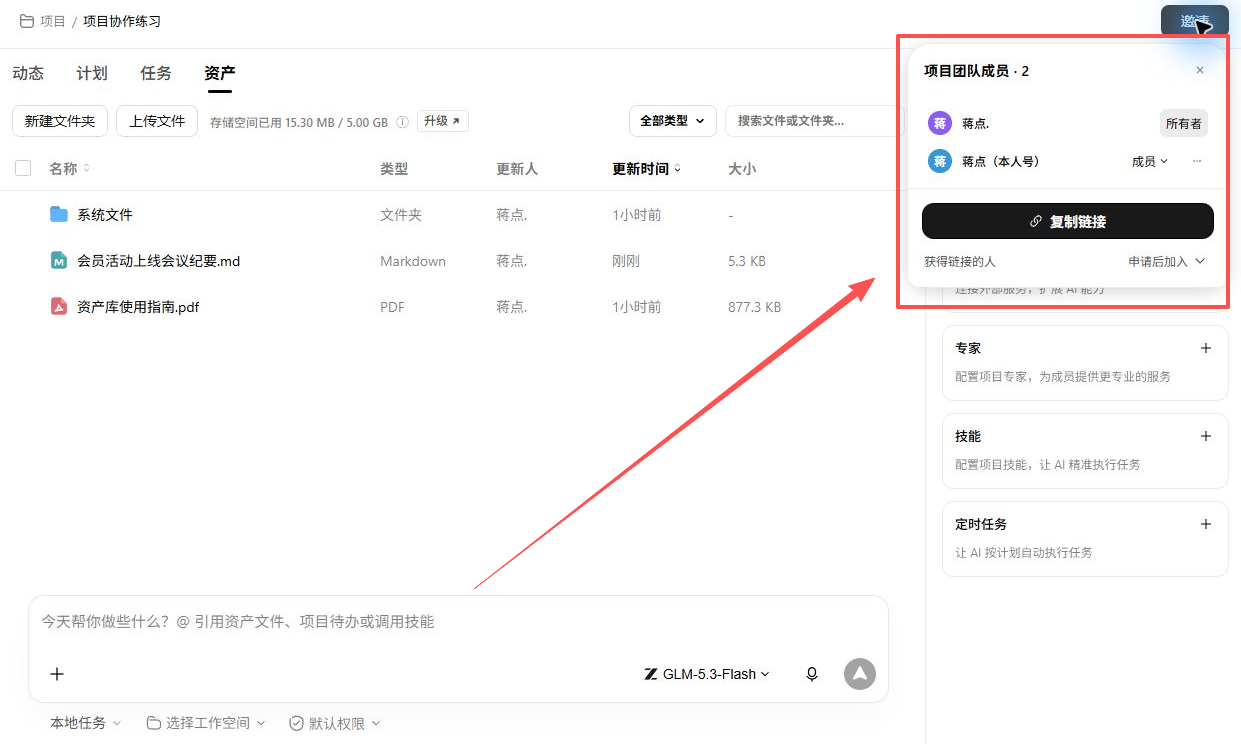Click the 类型 column header
This screenshot has height=744, width=1241.
pos(394,168)
